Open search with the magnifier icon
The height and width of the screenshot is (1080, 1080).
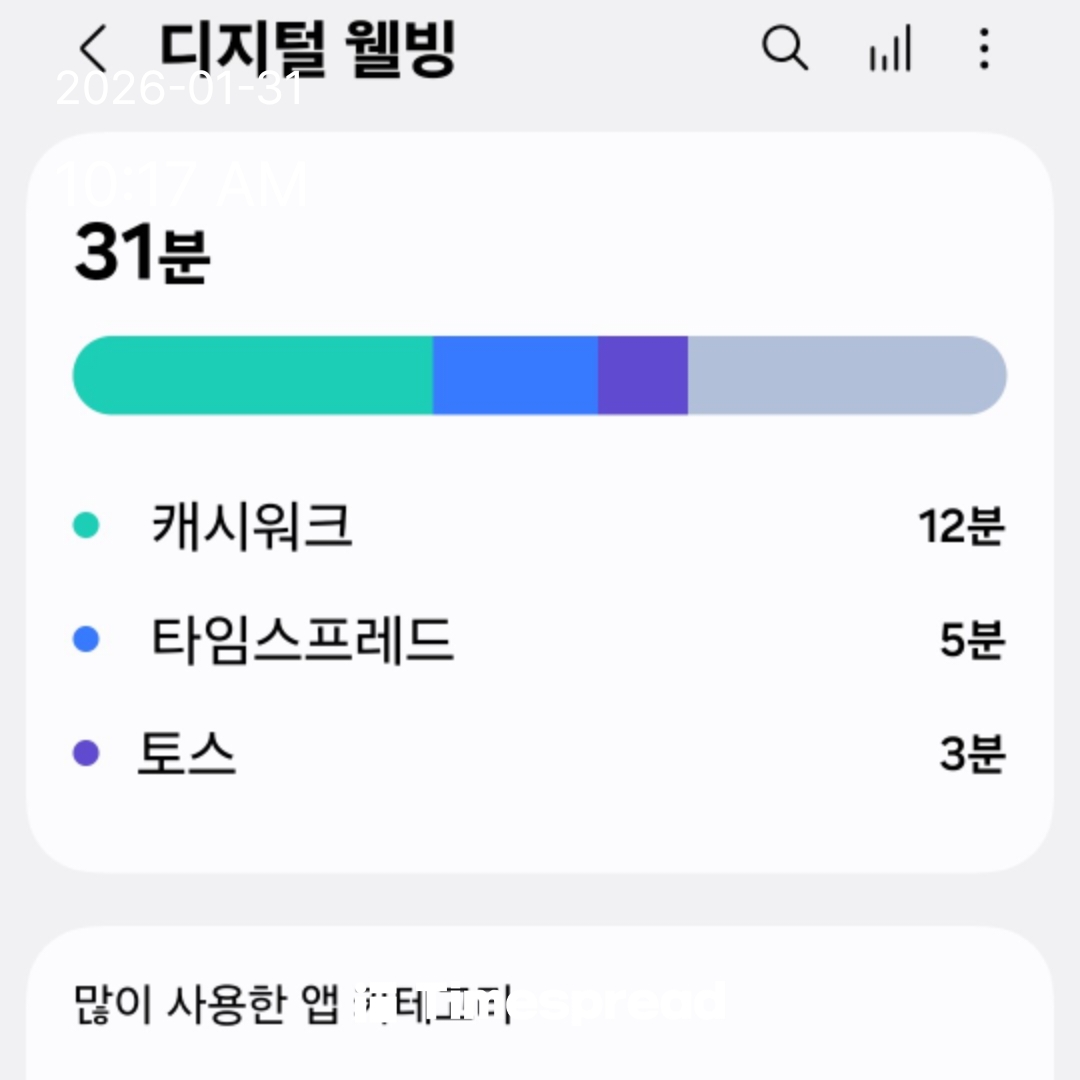click(x=785, y=48)
